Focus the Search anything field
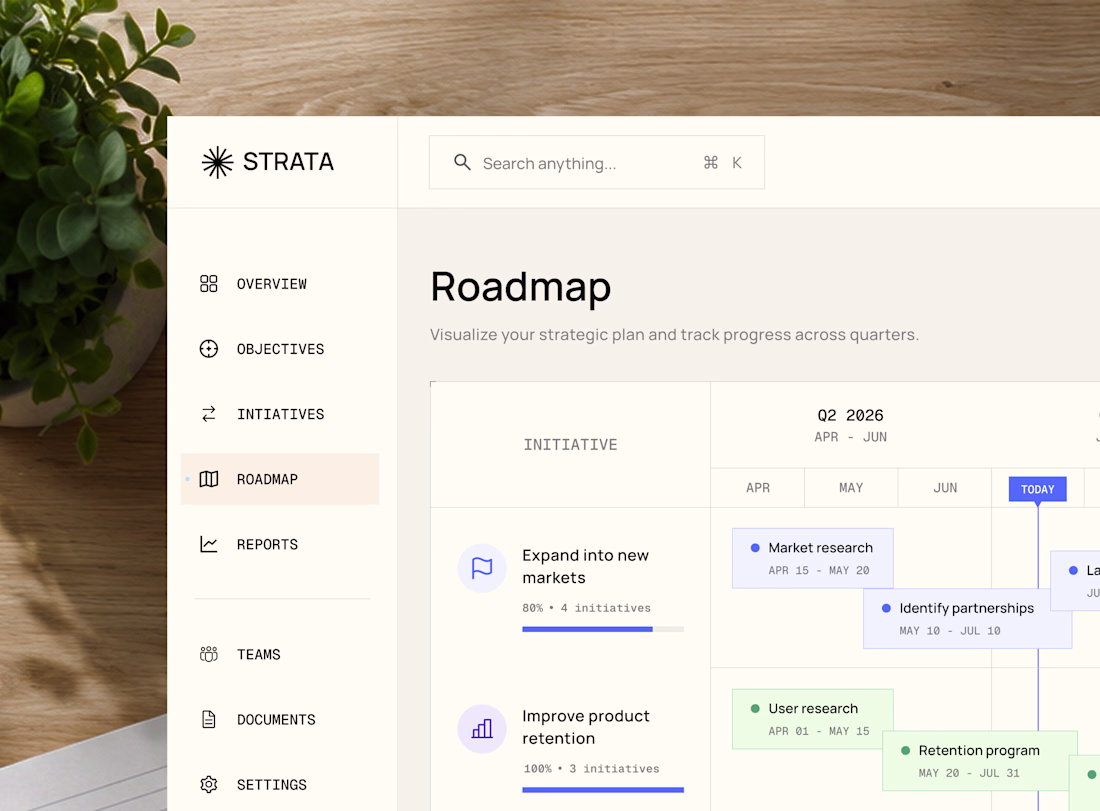The width and height of the screenshot is (1100, 811). click(596, 162)
